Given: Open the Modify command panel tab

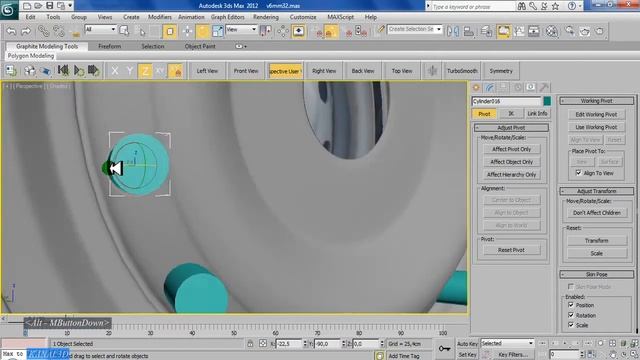Looking at the screenshot, I should coord(490,87).
